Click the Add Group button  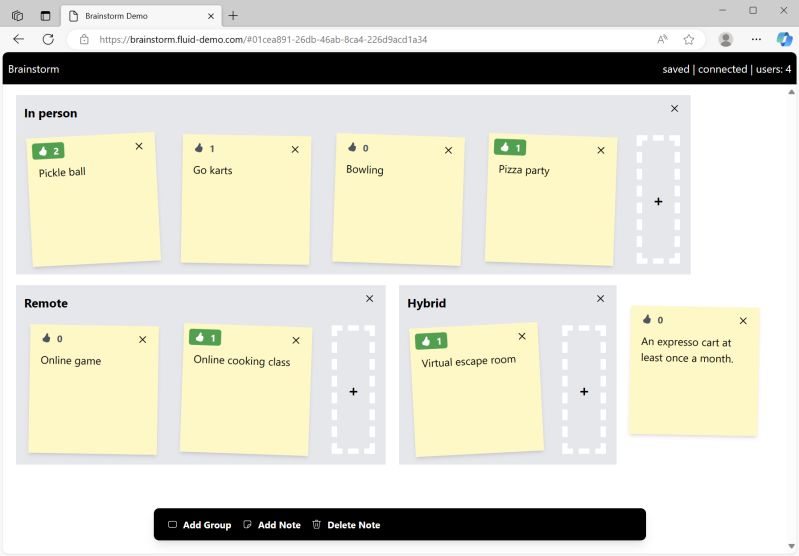coord(200,525)
